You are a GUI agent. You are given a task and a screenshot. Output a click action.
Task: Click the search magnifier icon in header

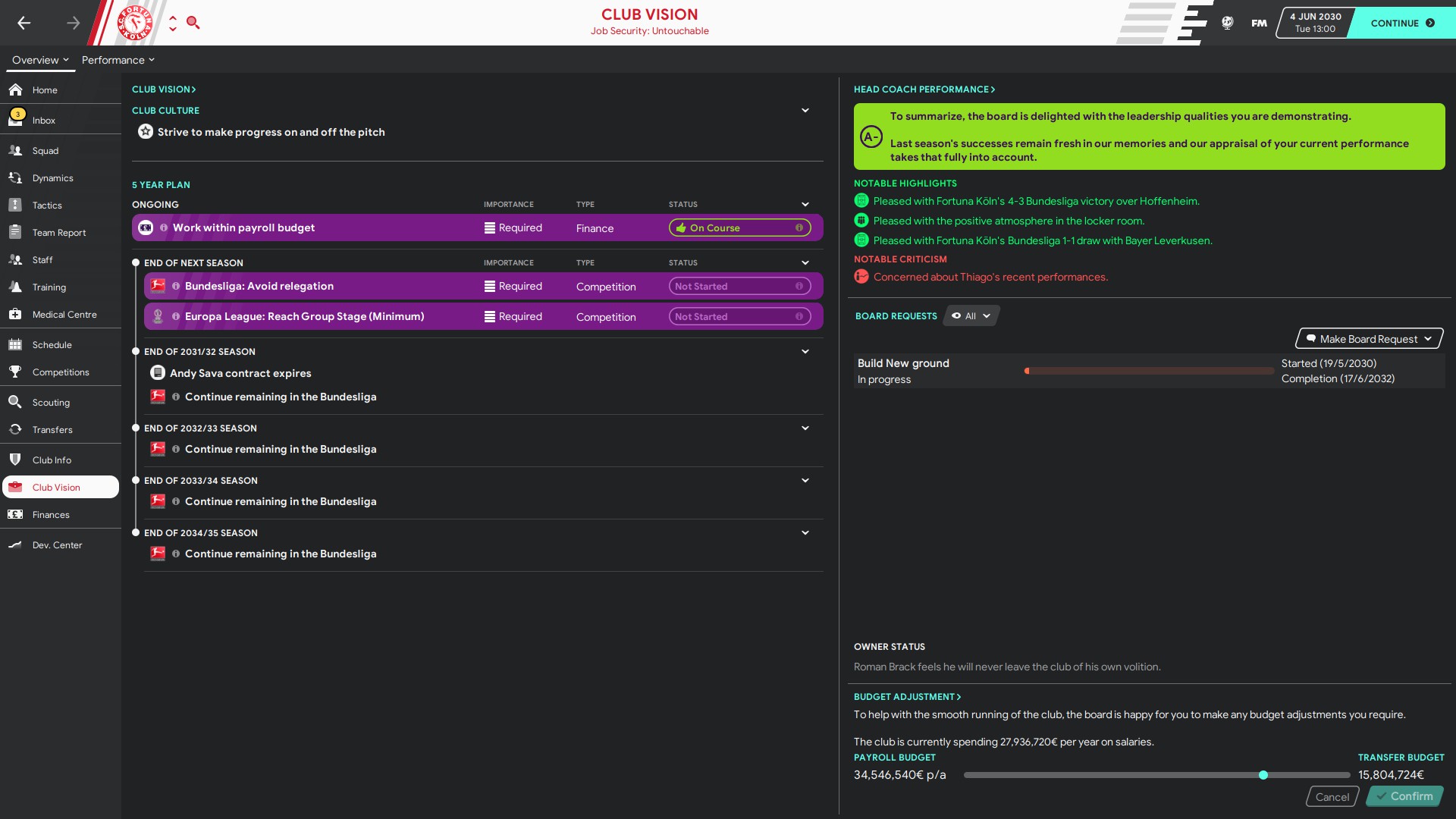(193, 23)
